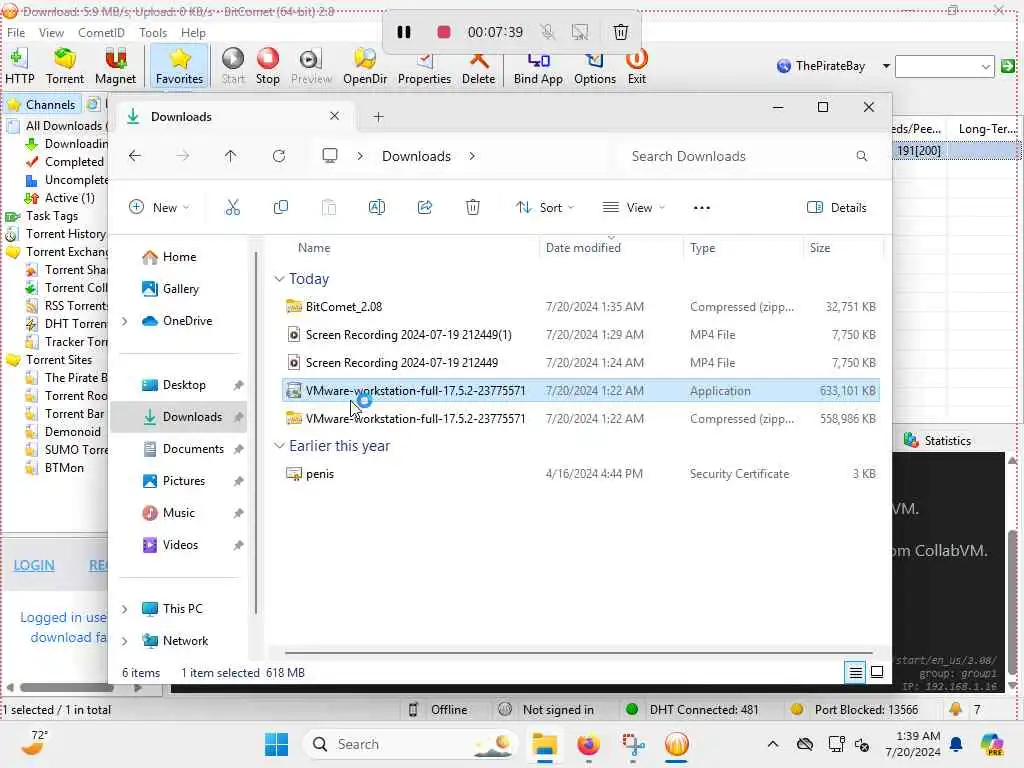Click the Rename icon in Explorer toolbar
The height and width of the screenshot is (768, 1024).
click(x=377, y=208)
